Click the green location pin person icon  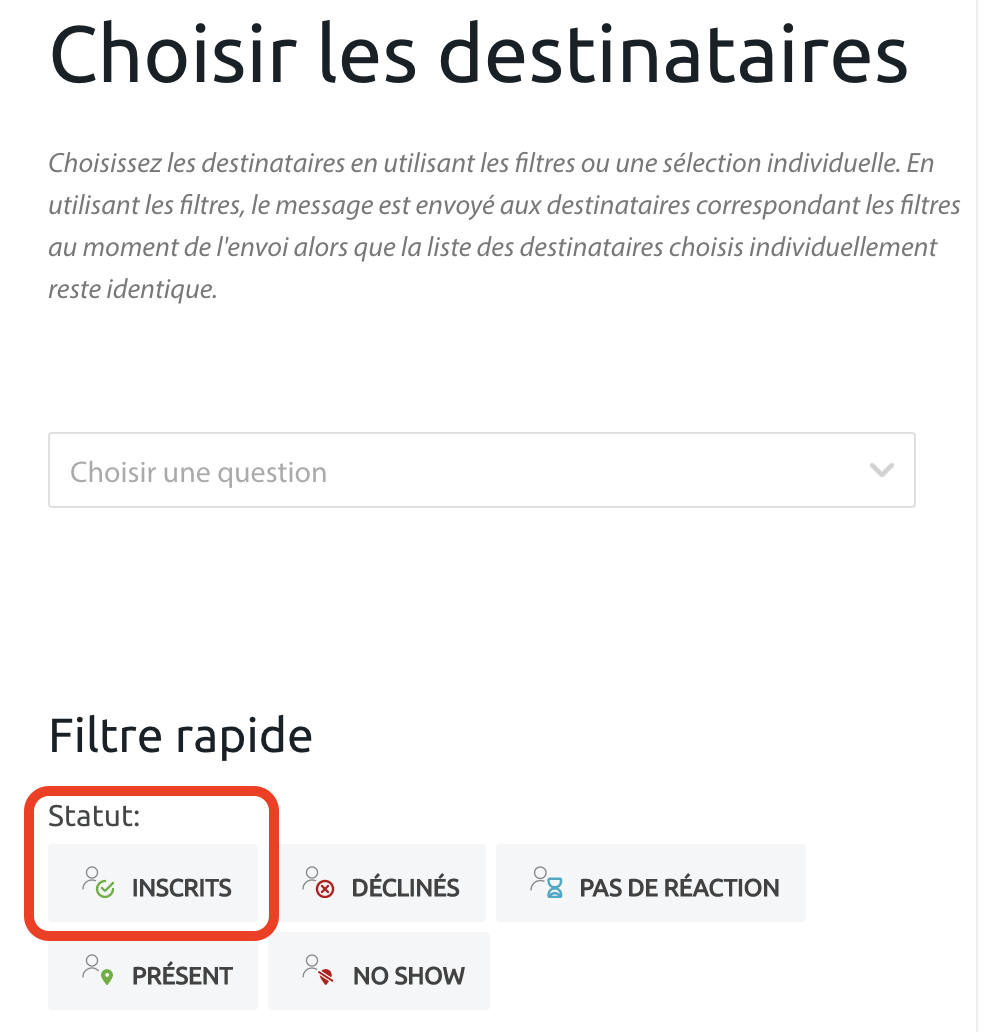(98, 971)
